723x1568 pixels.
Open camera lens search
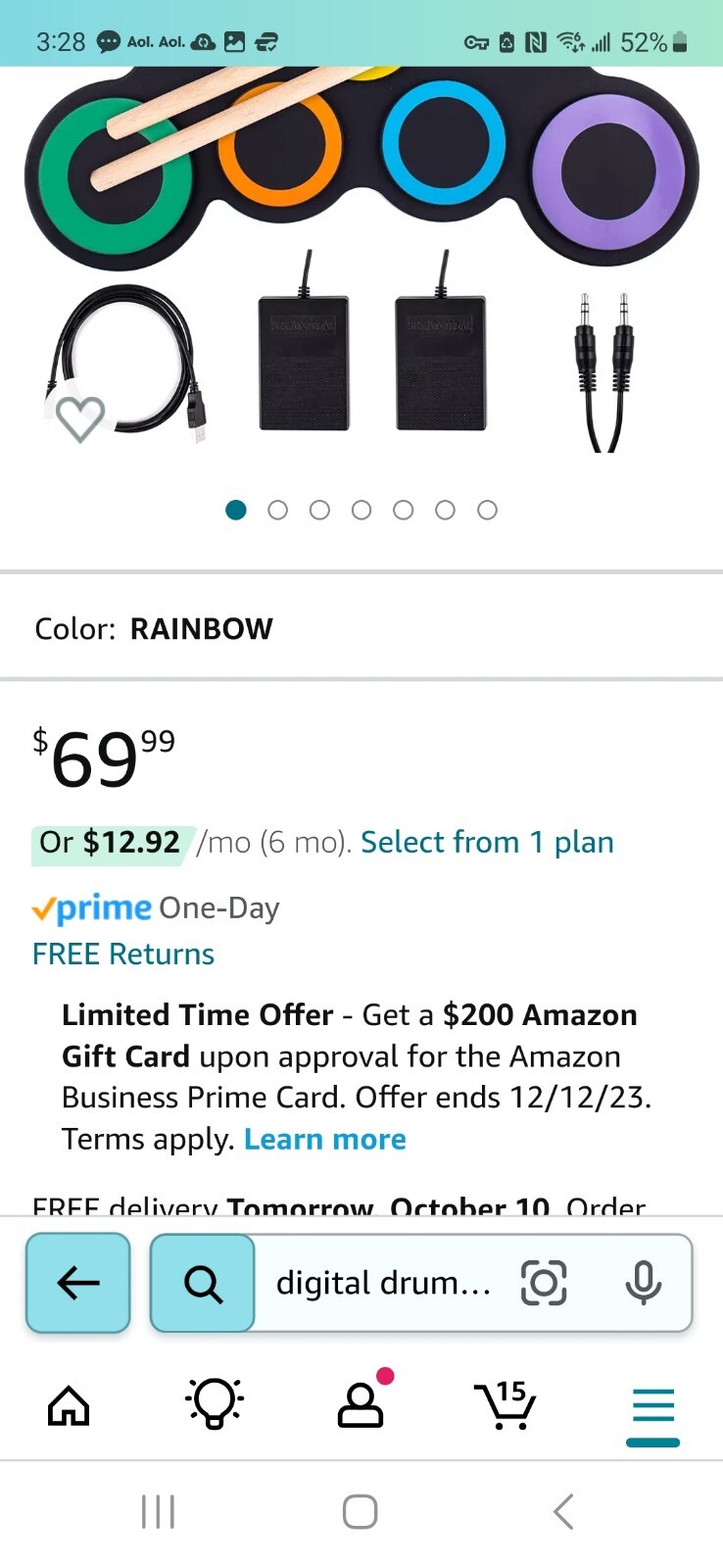point(544,1283)
